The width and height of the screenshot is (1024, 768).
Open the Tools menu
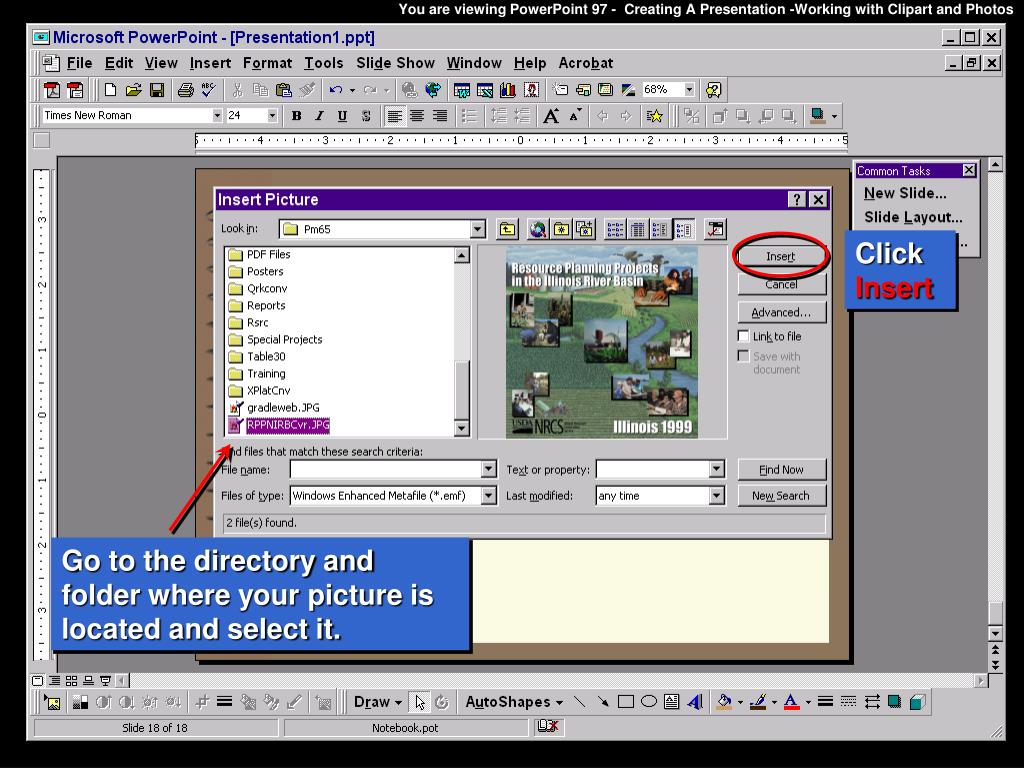tap(323, 63)
